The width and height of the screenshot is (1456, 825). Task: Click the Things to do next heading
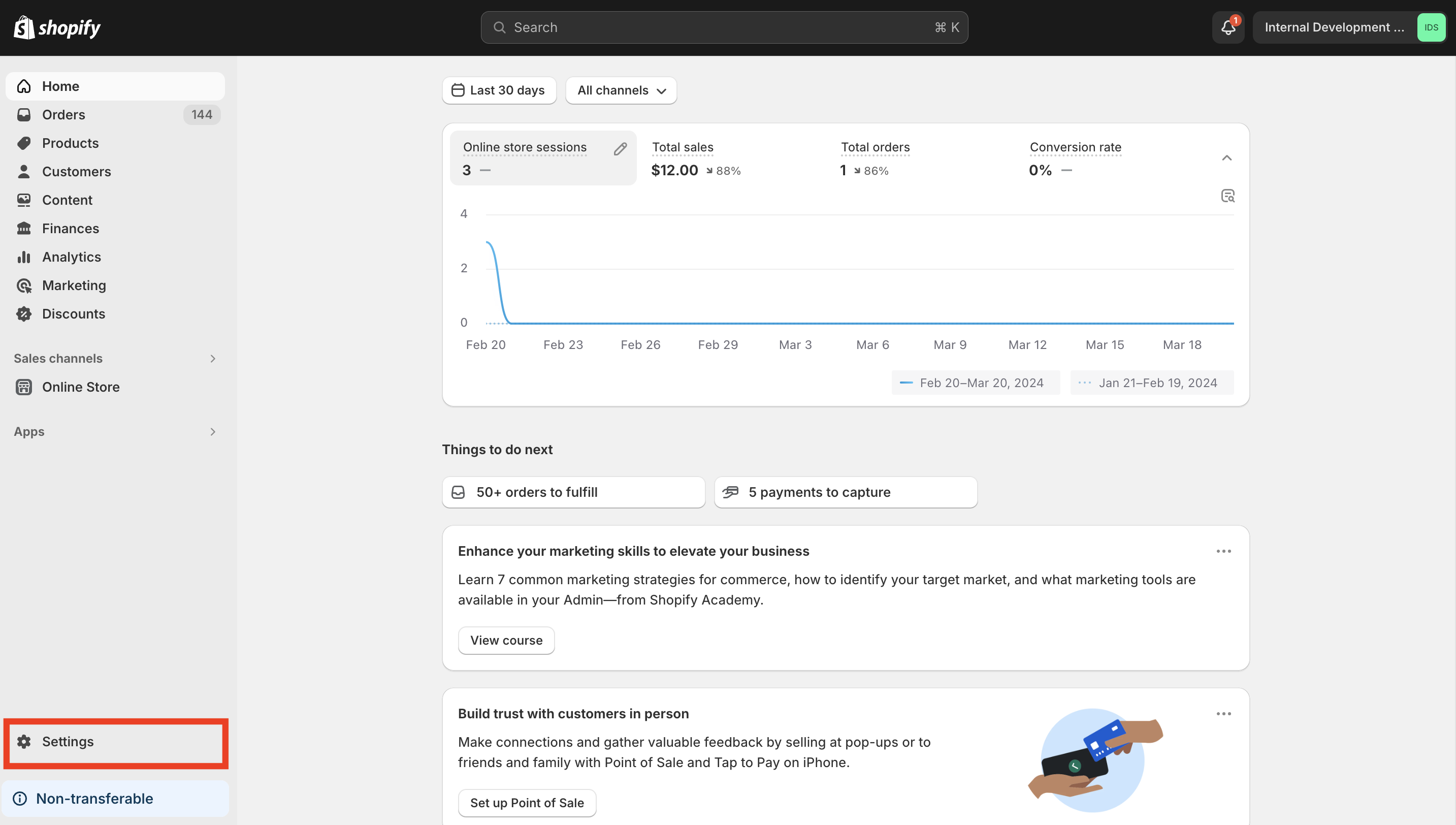click(497, 449)
